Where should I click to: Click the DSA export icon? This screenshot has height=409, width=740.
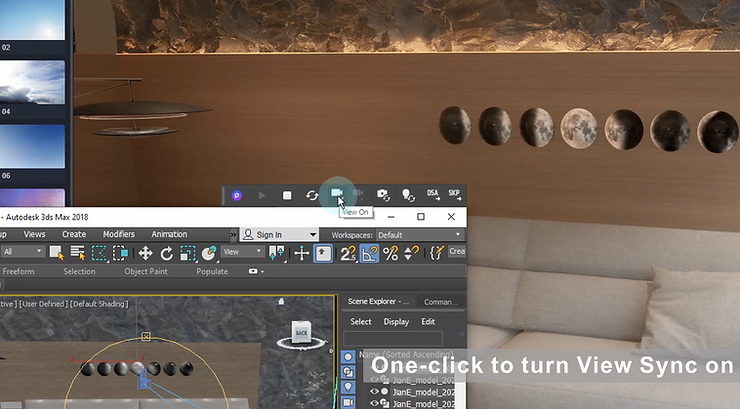[x=433, y=195]
